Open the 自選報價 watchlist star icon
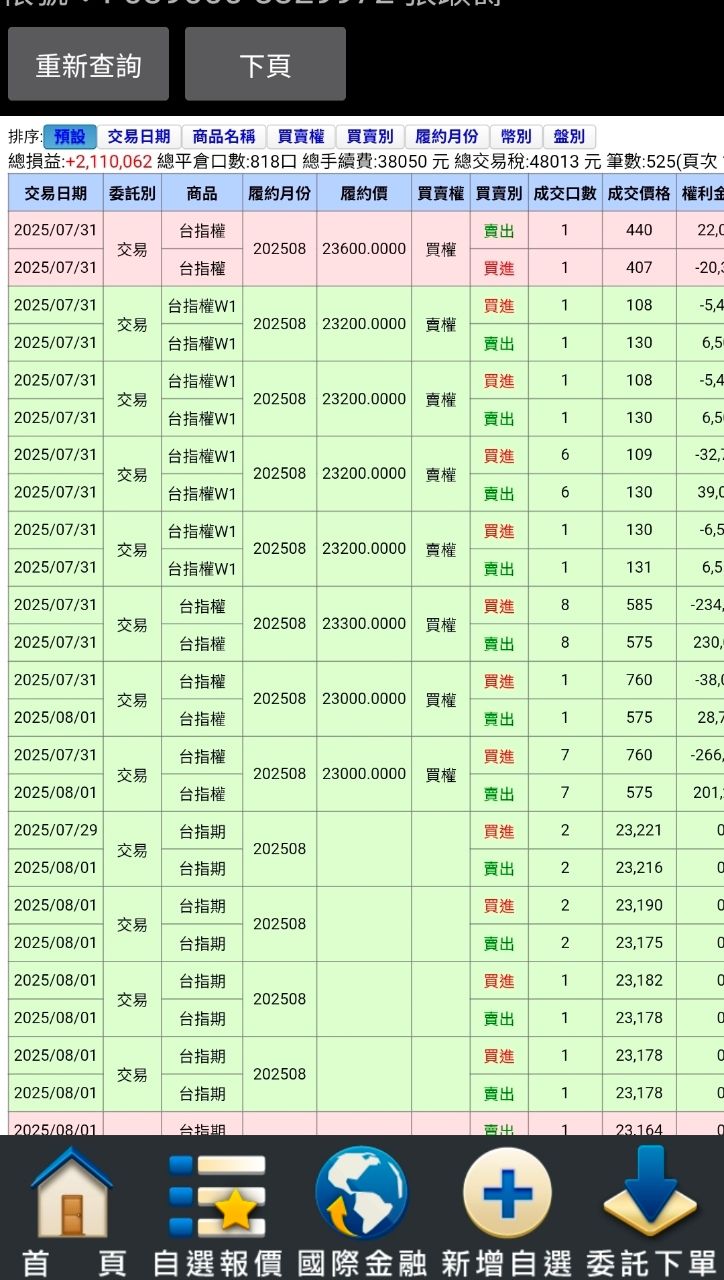This screenshot has width=724, height=1280. tap(217, 1194)
